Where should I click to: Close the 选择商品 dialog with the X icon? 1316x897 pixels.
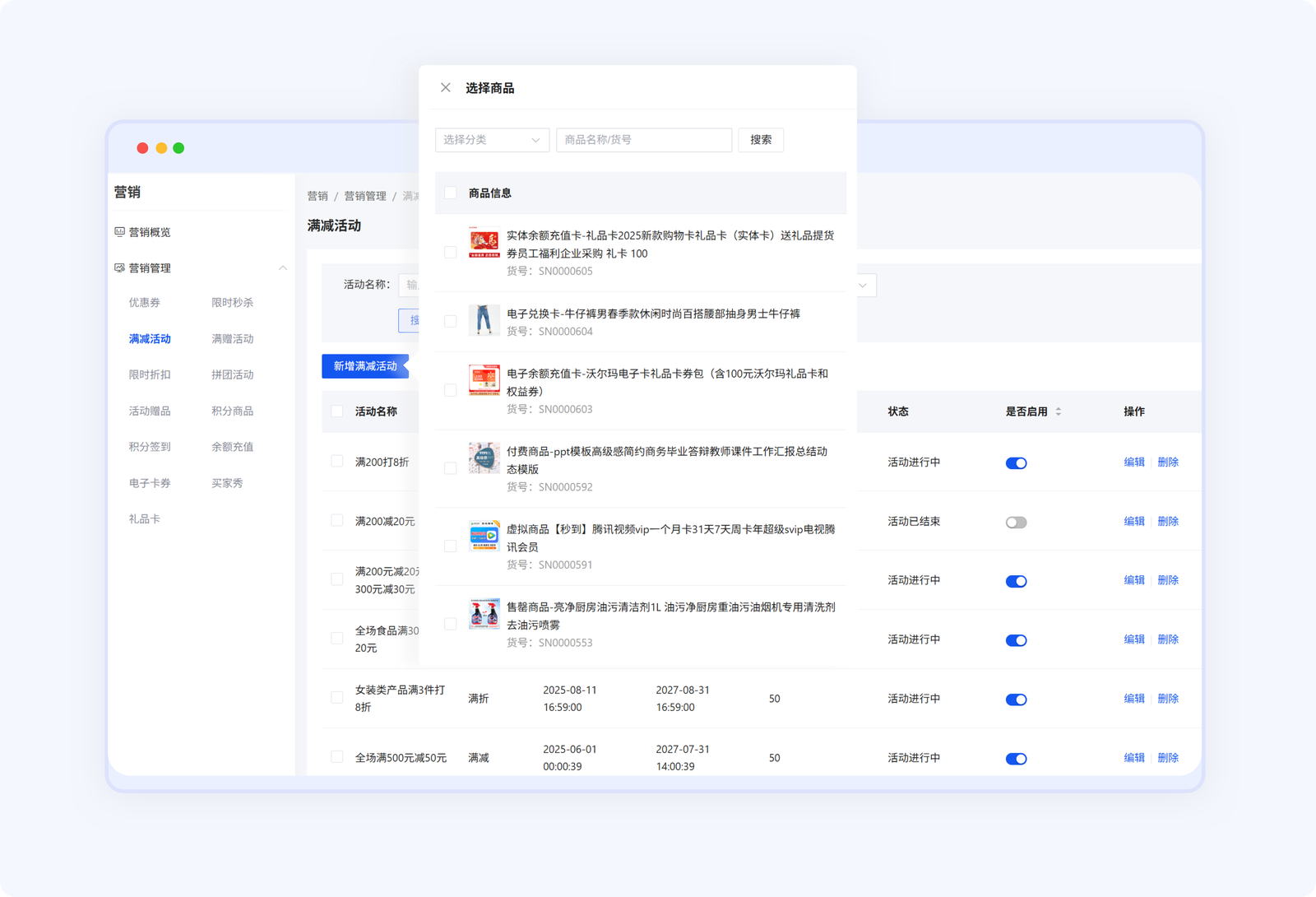(445, 87)
